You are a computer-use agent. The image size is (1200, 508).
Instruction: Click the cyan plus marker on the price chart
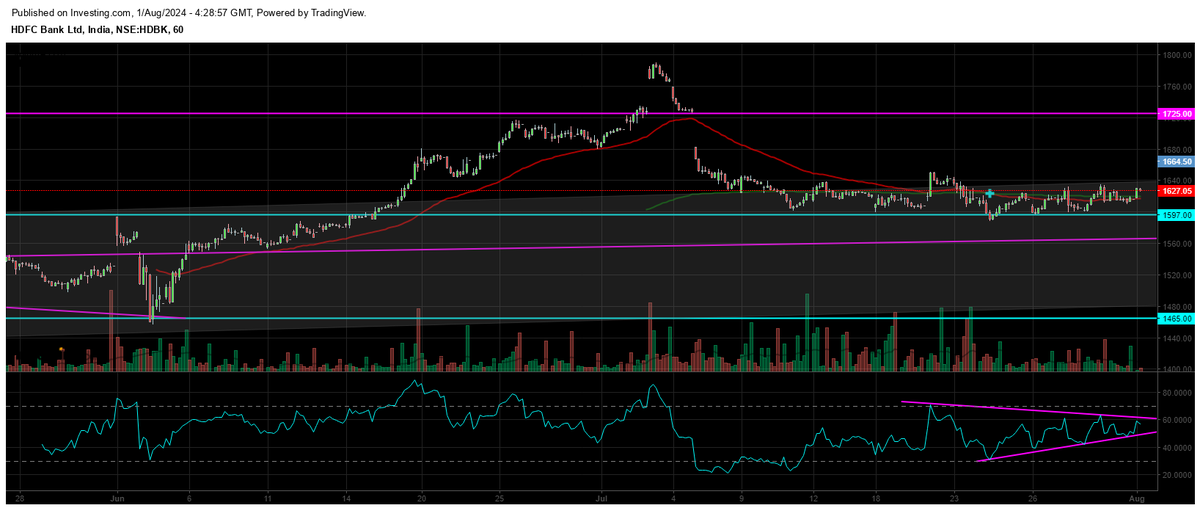(989, 193)
